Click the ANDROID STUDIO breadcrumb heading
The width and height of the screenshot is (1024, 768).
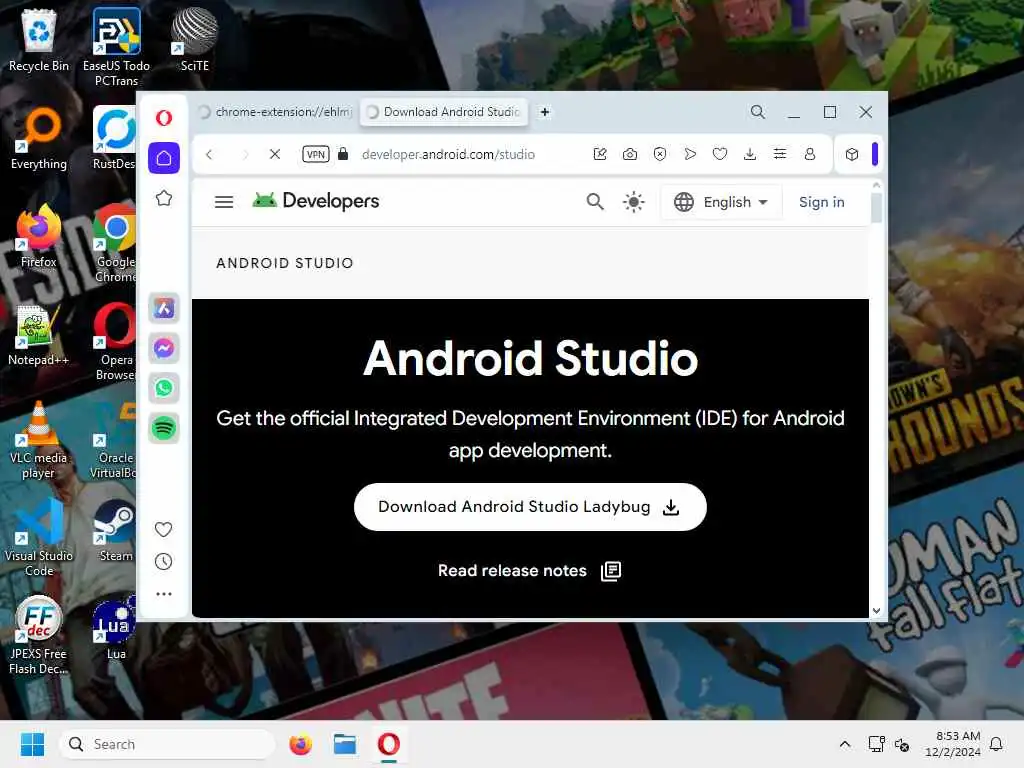pos(285,263)
